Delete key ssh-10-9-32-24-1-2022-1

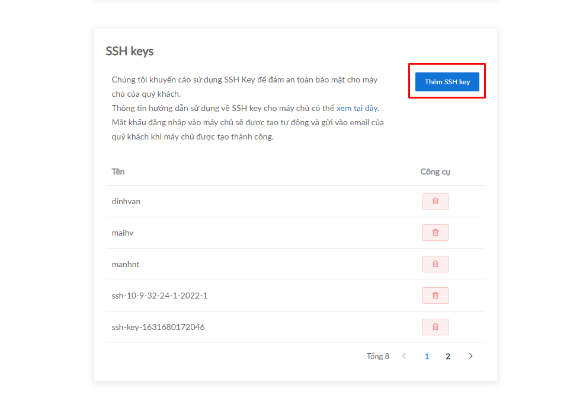435,295
